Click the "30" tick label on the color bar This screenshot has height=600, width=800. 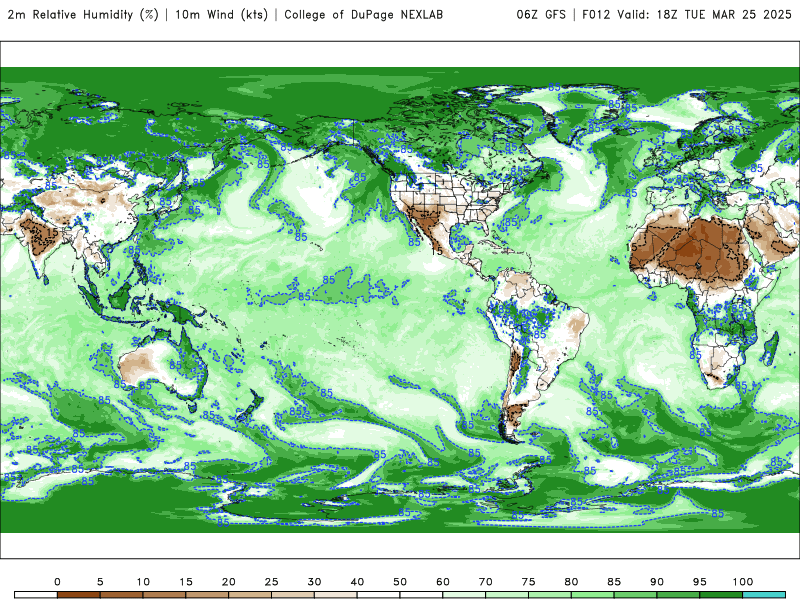[314, 582]
